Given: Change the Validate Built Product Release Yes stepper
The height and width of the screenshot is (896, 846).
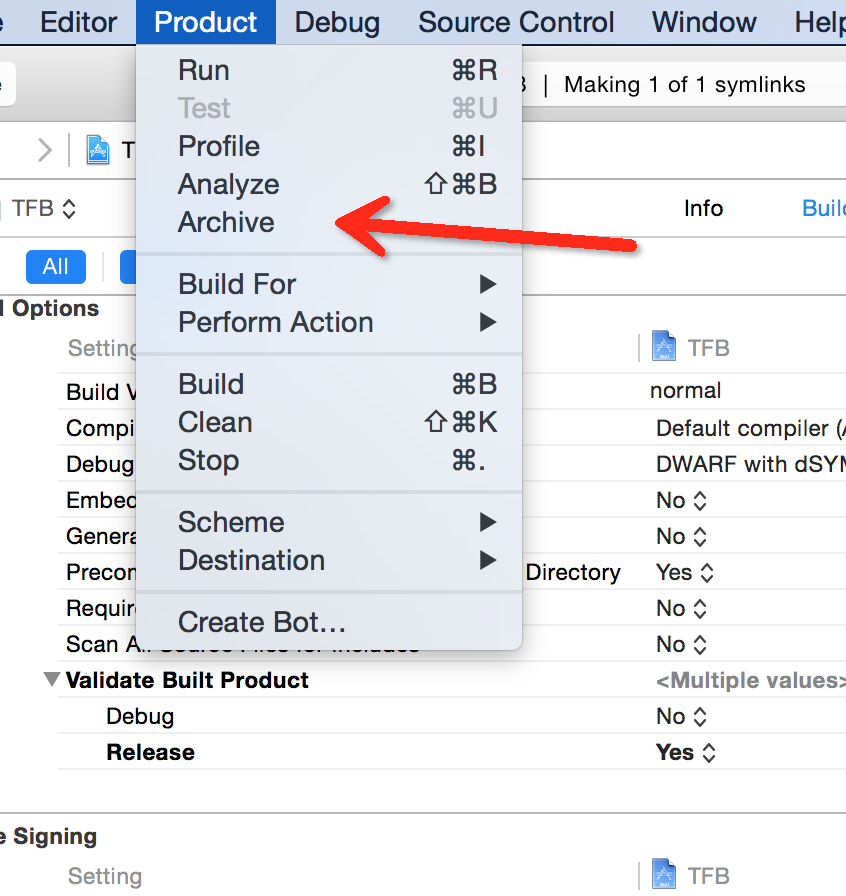Looking at the screenshot, I should [709, 753].
